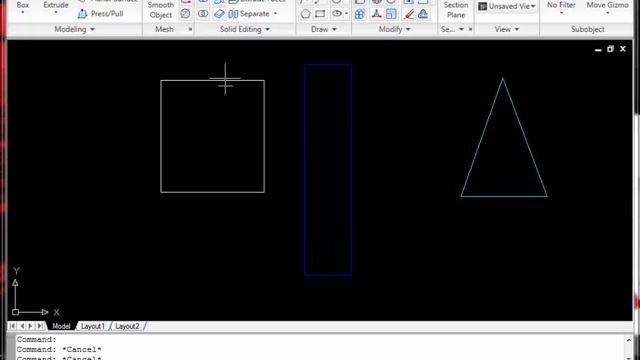
Task: Select the Separate solid editing tool
Action: [x=249, y=14]
